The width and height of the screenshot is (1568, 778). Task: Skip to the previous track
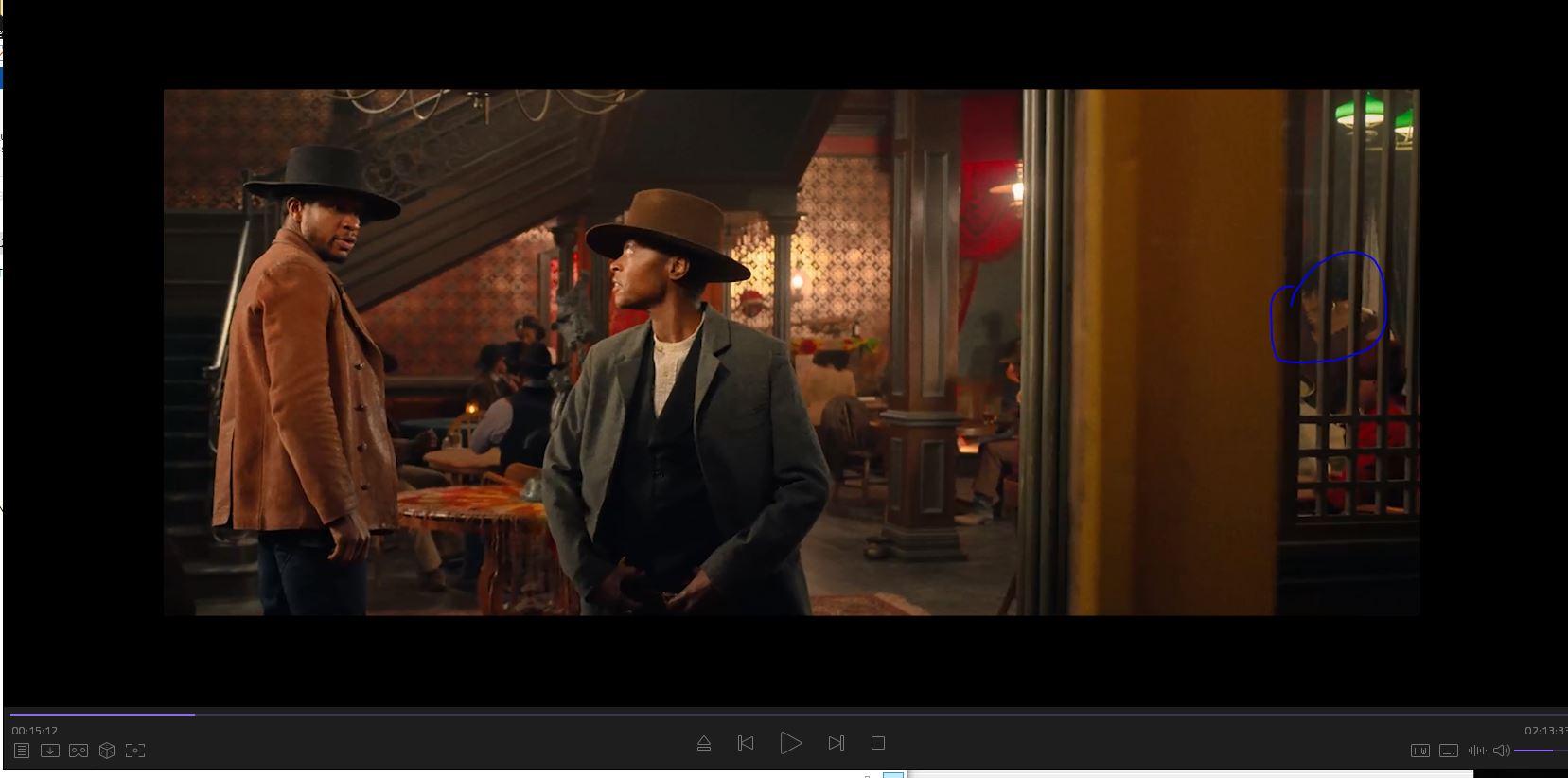[x=746, y=744]
